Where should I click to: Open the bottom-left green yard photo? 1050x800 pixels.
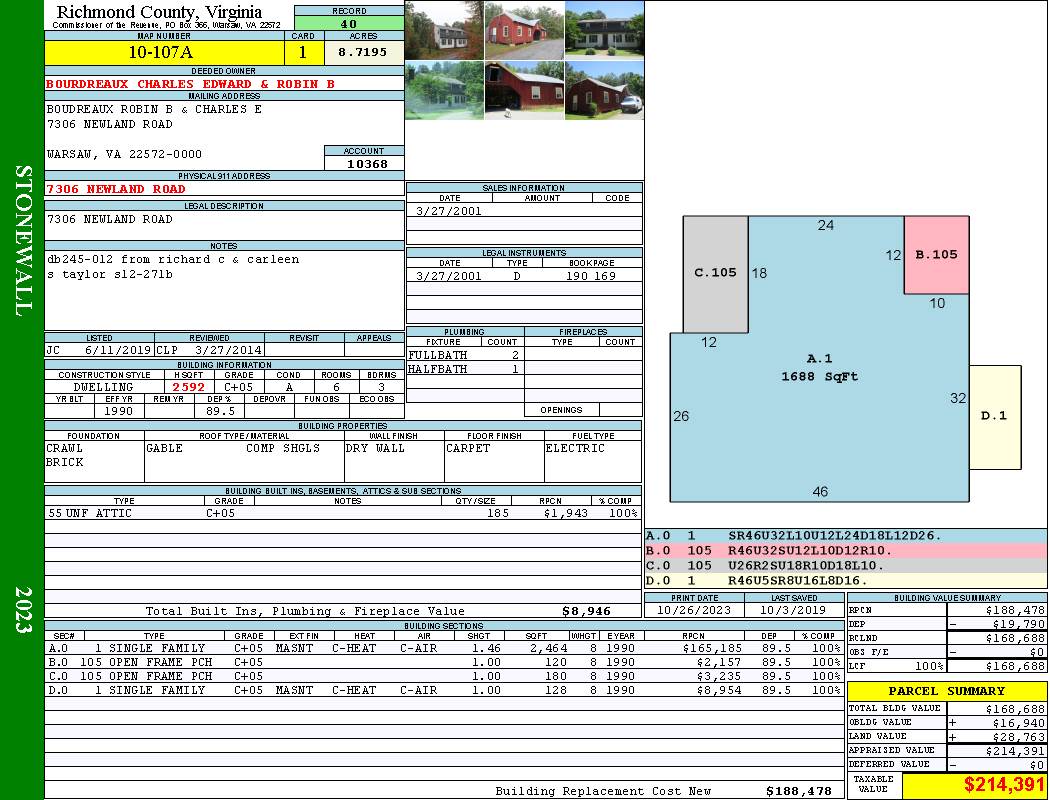click(445, 90)
